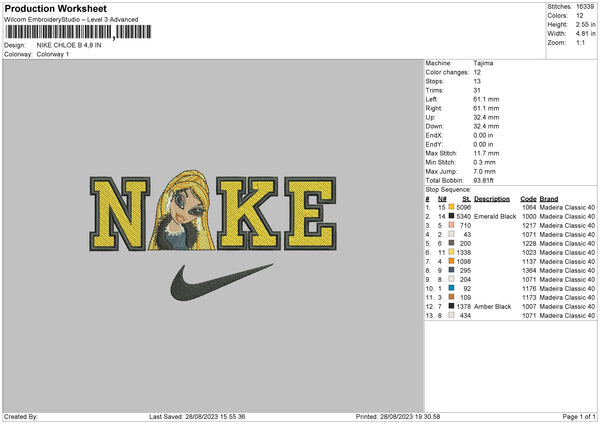This screenshot has width=600, height=424.
Task: Click the barcode under the Wilcom title
Action: pyautogui.click(x=78, y=32)
